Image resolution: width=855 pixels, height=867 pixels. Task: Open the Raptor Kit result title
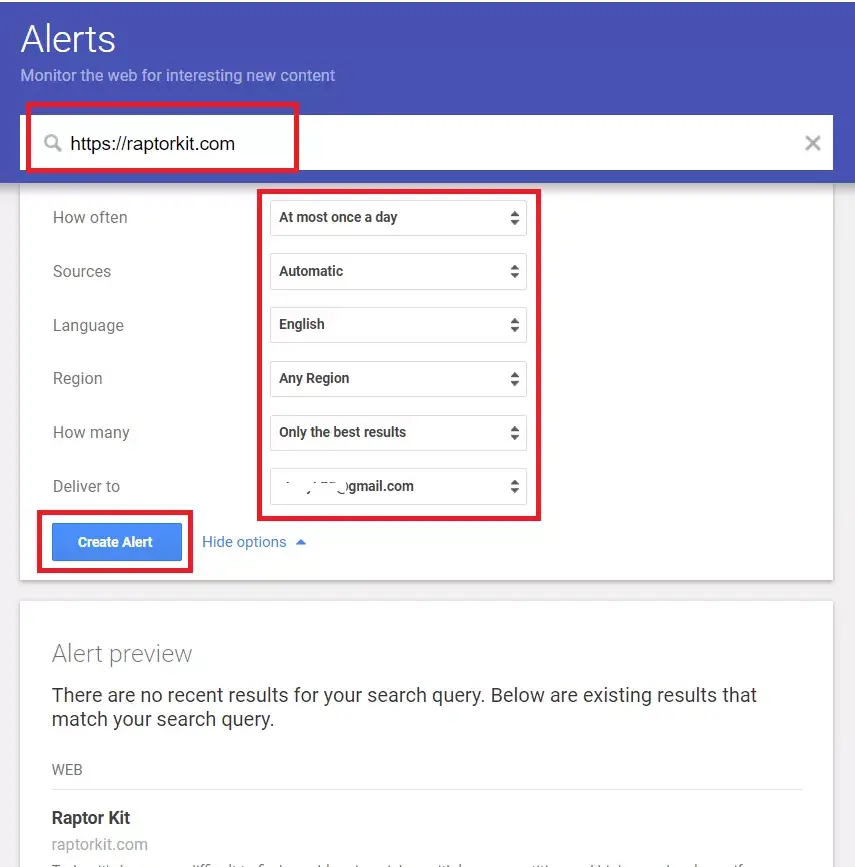(91, 818)
